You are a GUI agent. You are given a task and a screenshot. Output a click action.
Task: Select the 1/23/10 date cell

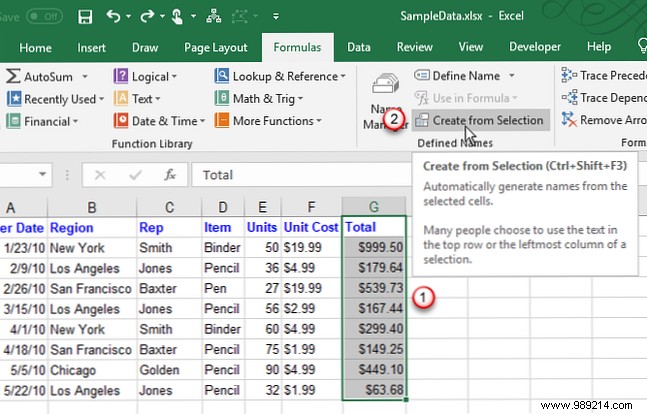point(24,248)
